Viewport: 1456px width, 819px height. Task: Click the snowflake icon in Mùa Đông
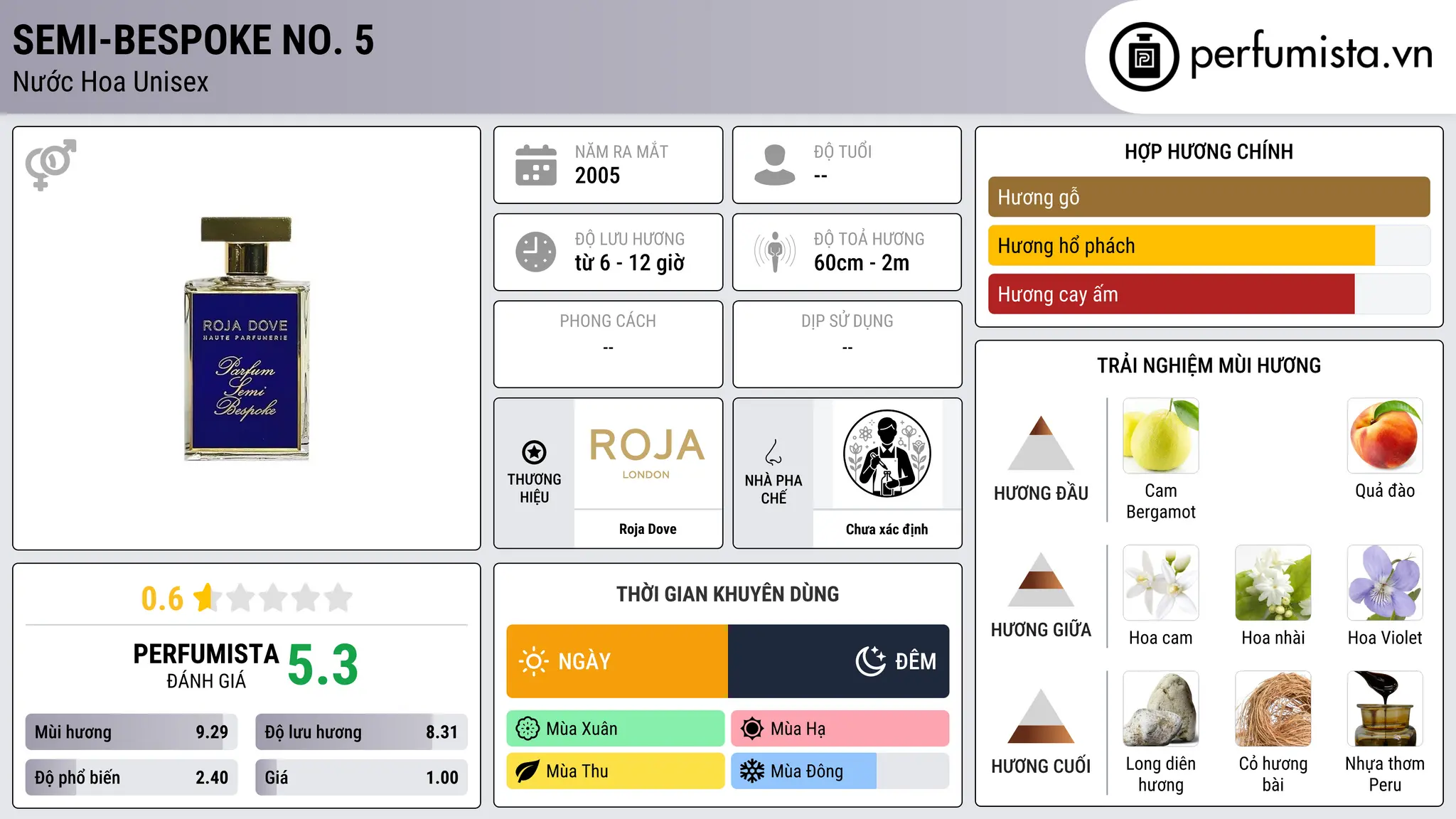tap(752, 771)
